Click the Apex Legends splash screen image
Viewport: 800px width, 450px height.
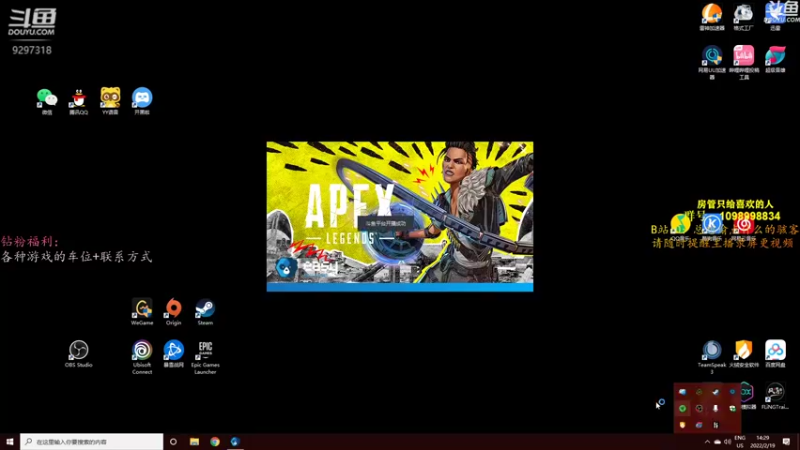tap(400, 216)
